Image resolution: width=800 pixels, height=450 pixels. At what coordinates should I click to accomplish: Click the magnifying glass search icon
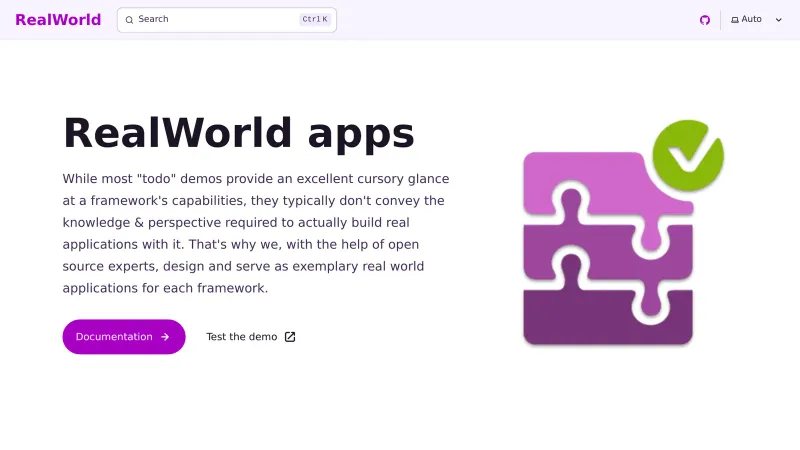(x=129, y=20)
